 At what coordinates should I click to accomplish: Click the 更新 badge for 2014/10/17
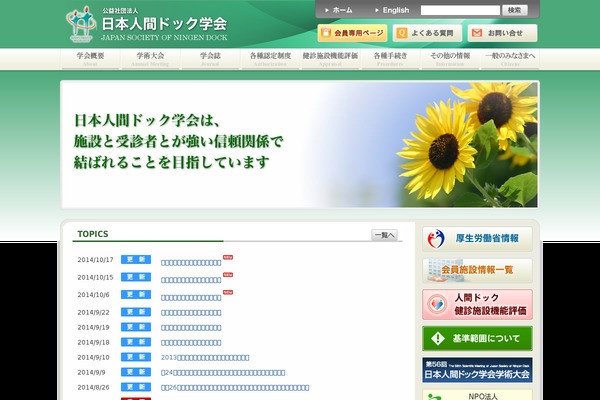point(136,260)
